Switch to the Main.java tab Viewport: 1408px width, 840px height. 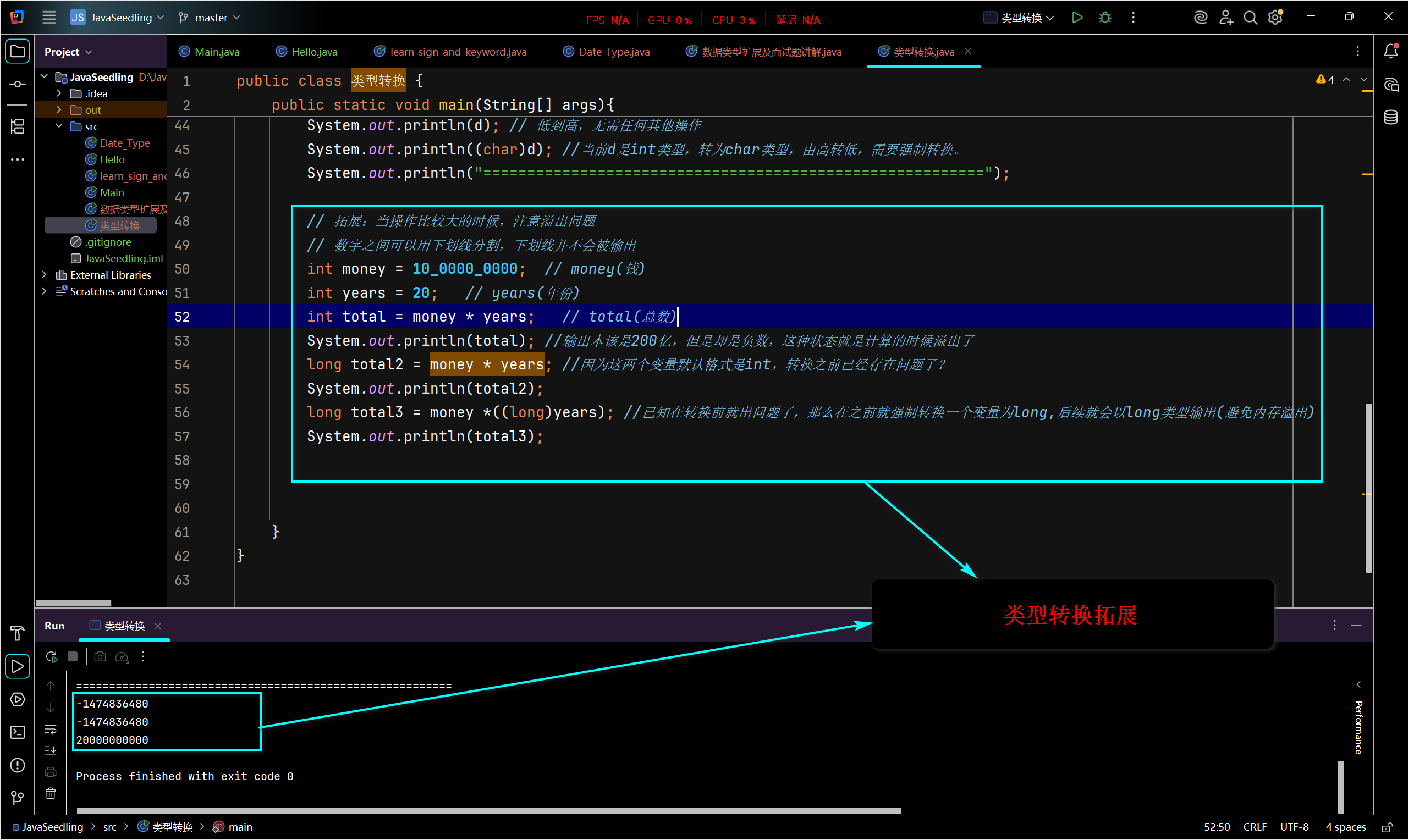point(209,52)
